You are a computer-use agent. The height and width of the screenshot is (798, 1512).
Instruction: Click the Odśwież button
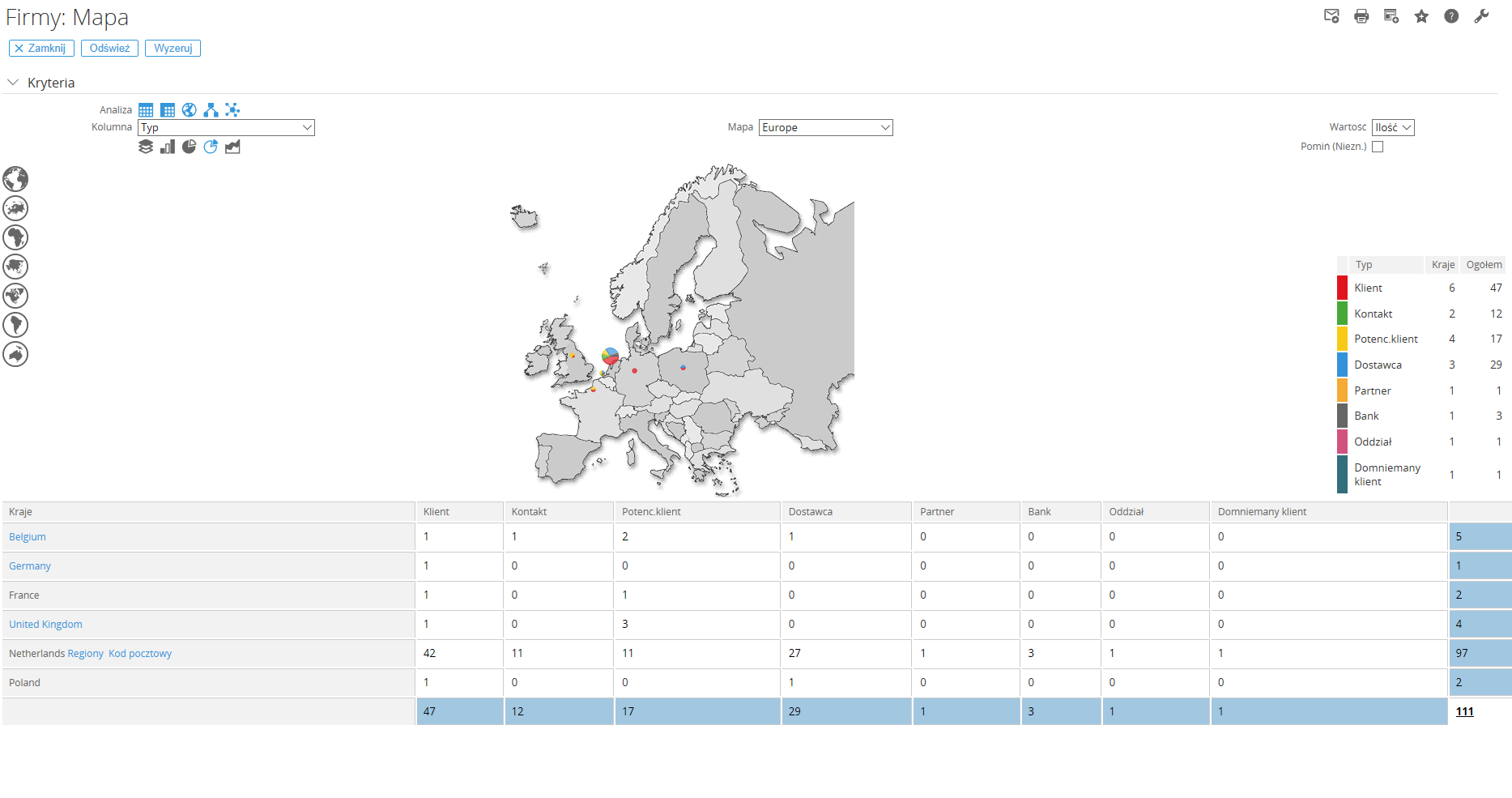point(109,49)
